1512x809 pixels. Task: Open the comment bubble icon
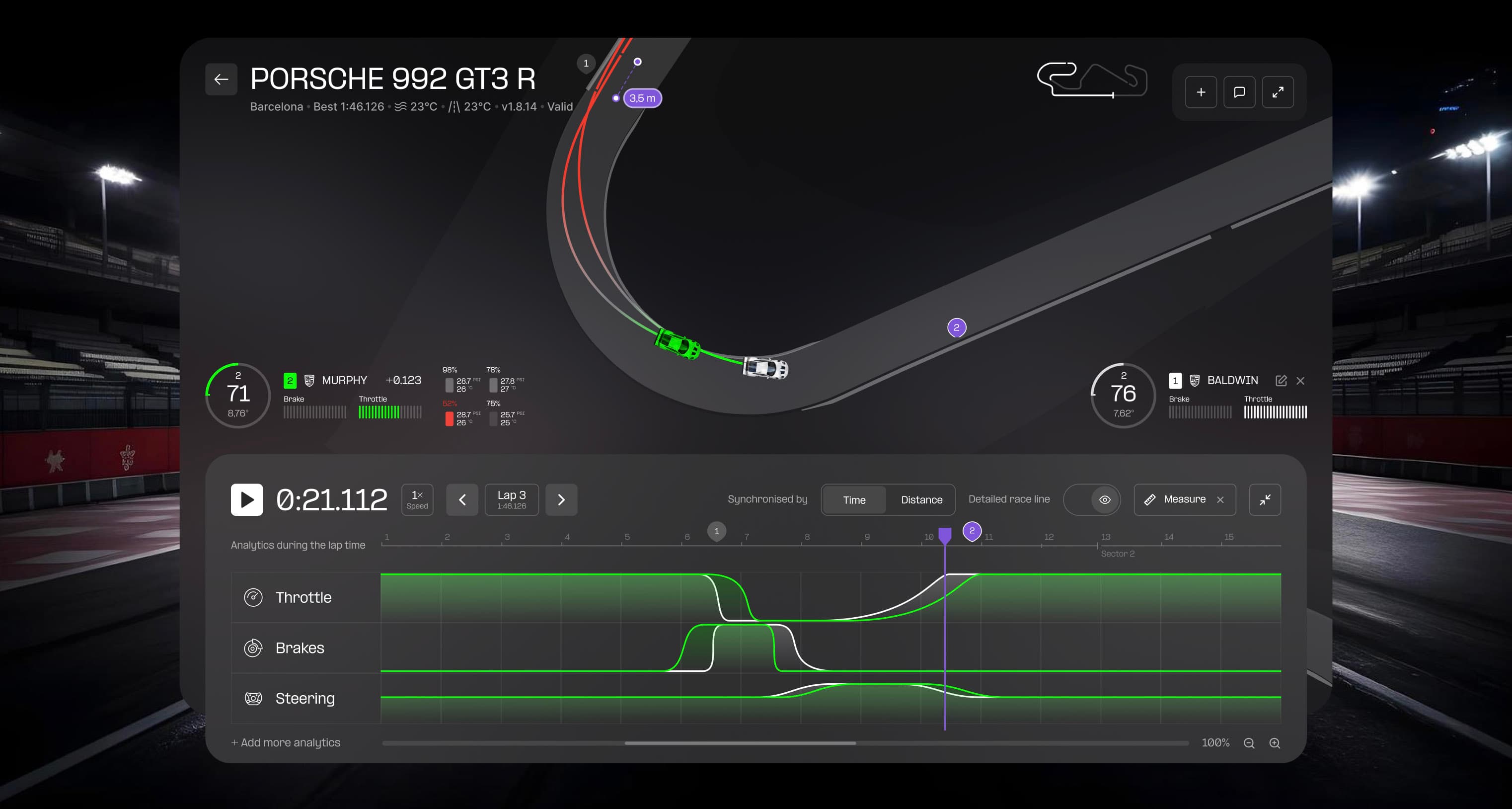tap(1239, 92)
